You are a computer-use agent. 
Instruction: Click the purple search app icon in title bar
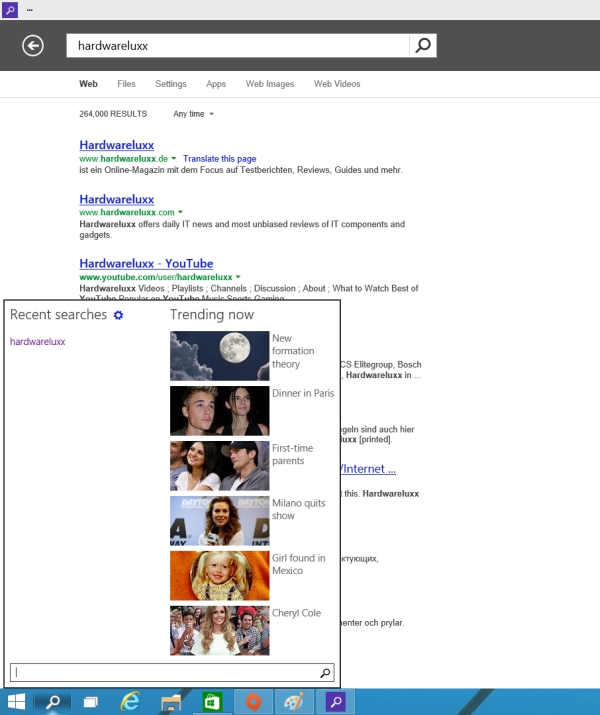(10, 10)
